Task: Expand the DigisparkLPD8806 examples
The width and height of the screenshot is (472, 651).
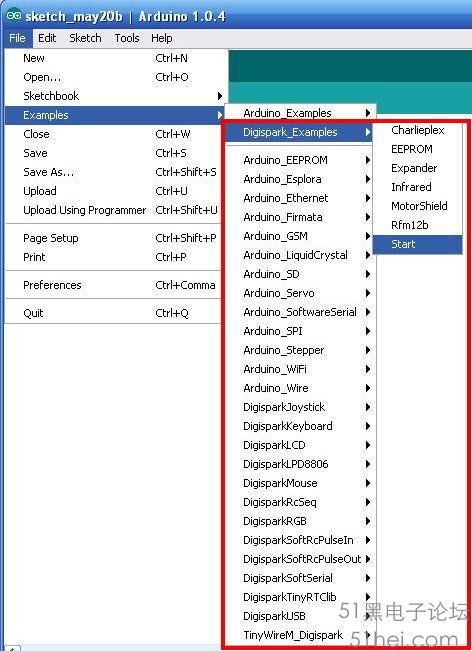Action: click(300, 464)
